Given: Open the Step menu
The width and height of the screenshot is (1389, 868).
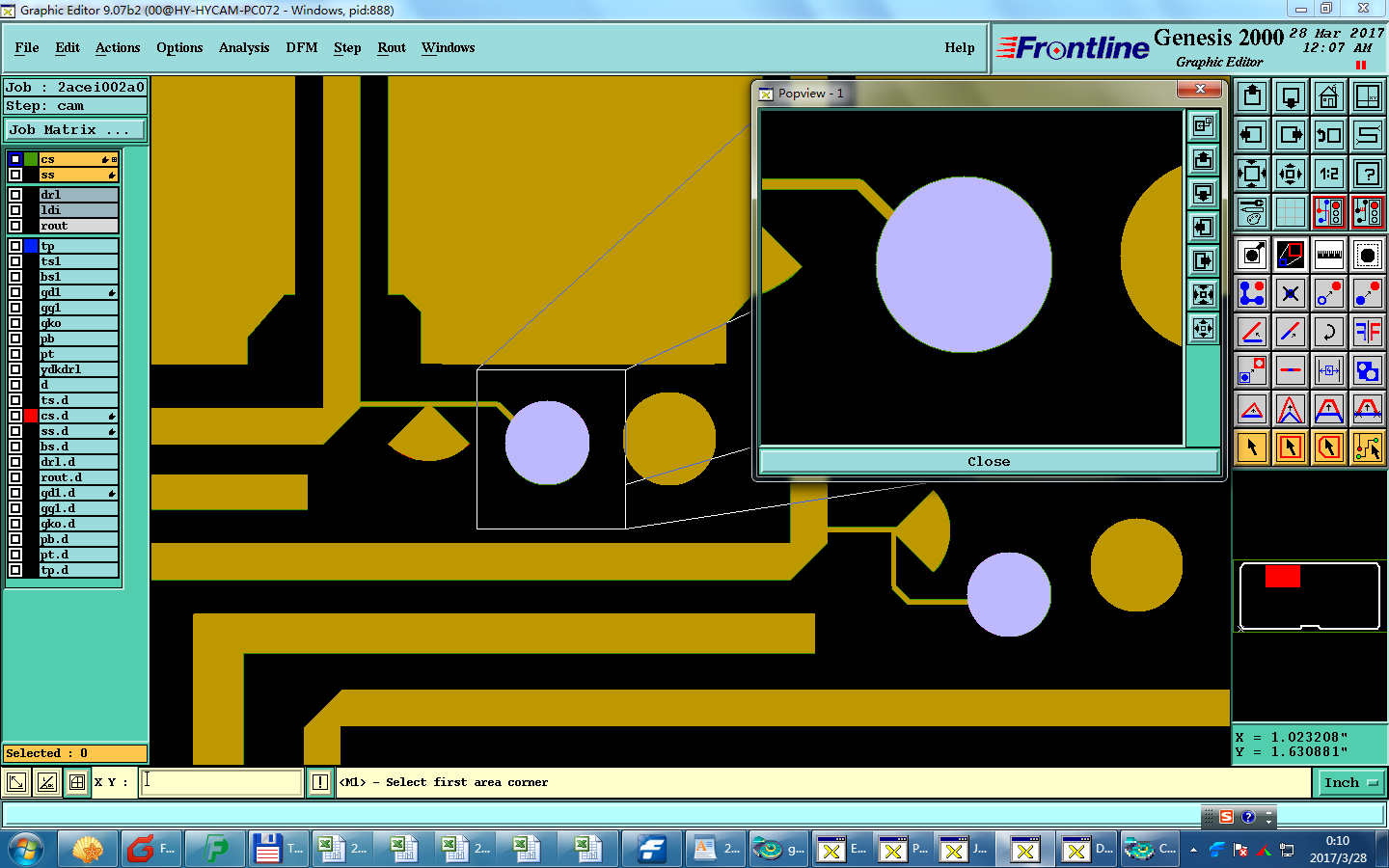Looking at the screenshot, I should tap(347, 47).
